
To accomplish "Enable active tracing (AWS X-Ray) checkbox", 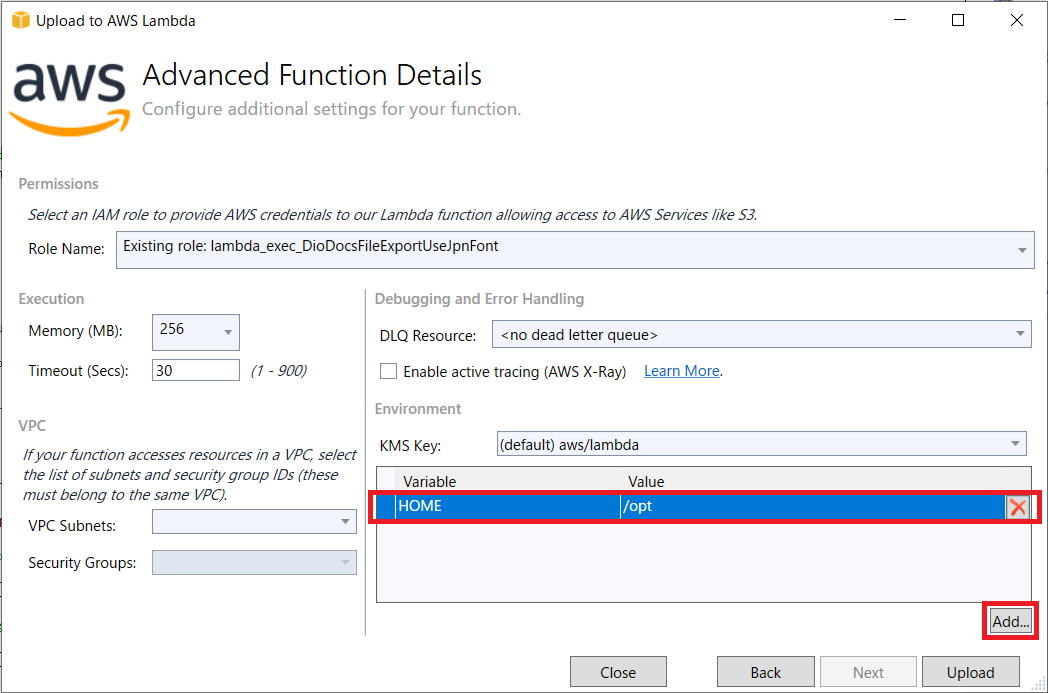I will (388, 371).
